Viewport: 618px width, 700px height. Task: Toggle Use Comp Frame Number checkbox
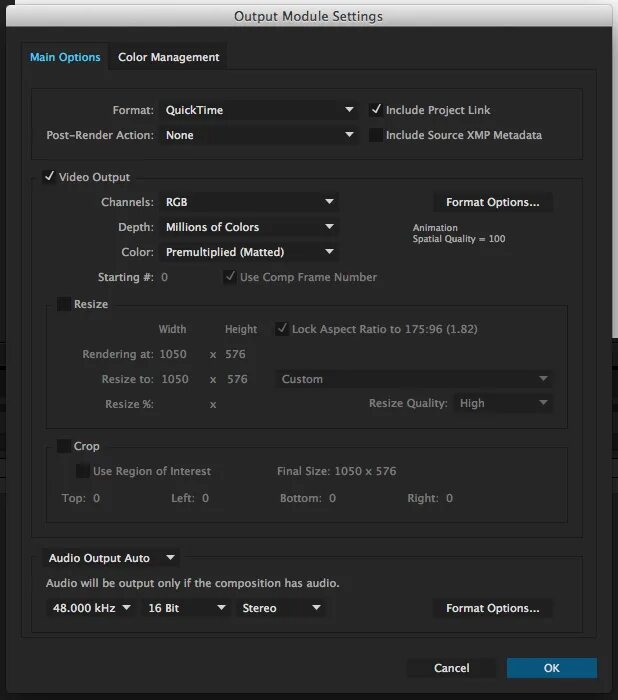coord(230,277)
